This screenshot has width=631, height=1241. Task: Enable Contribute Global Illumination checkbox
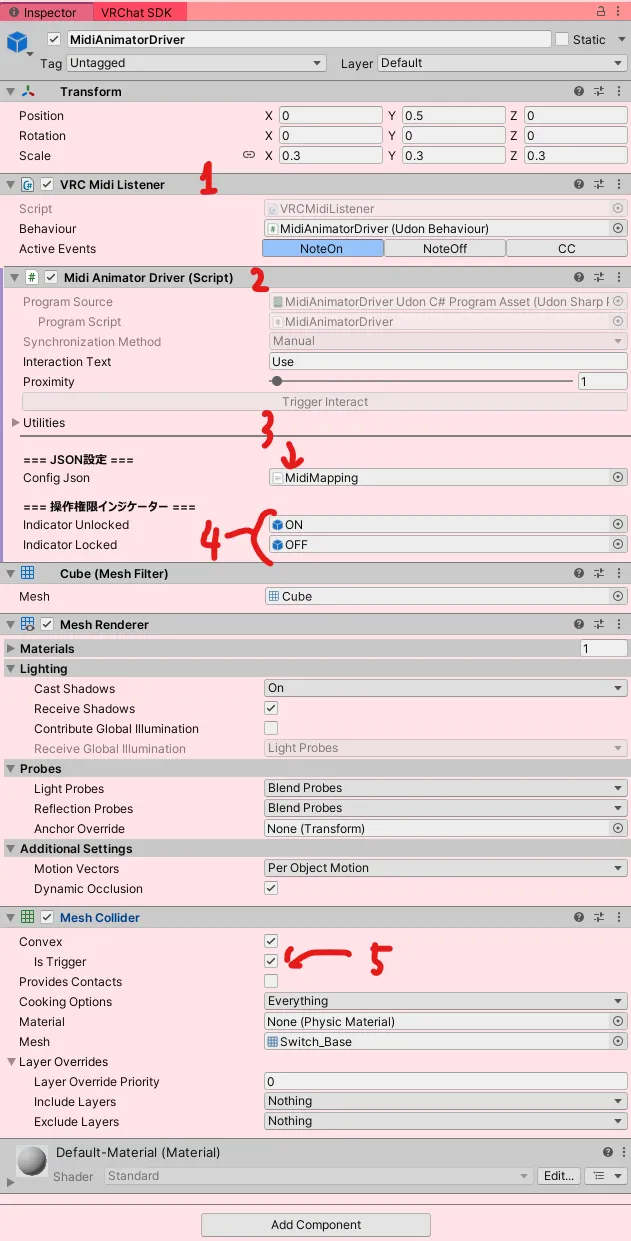[x=271, y=728]
